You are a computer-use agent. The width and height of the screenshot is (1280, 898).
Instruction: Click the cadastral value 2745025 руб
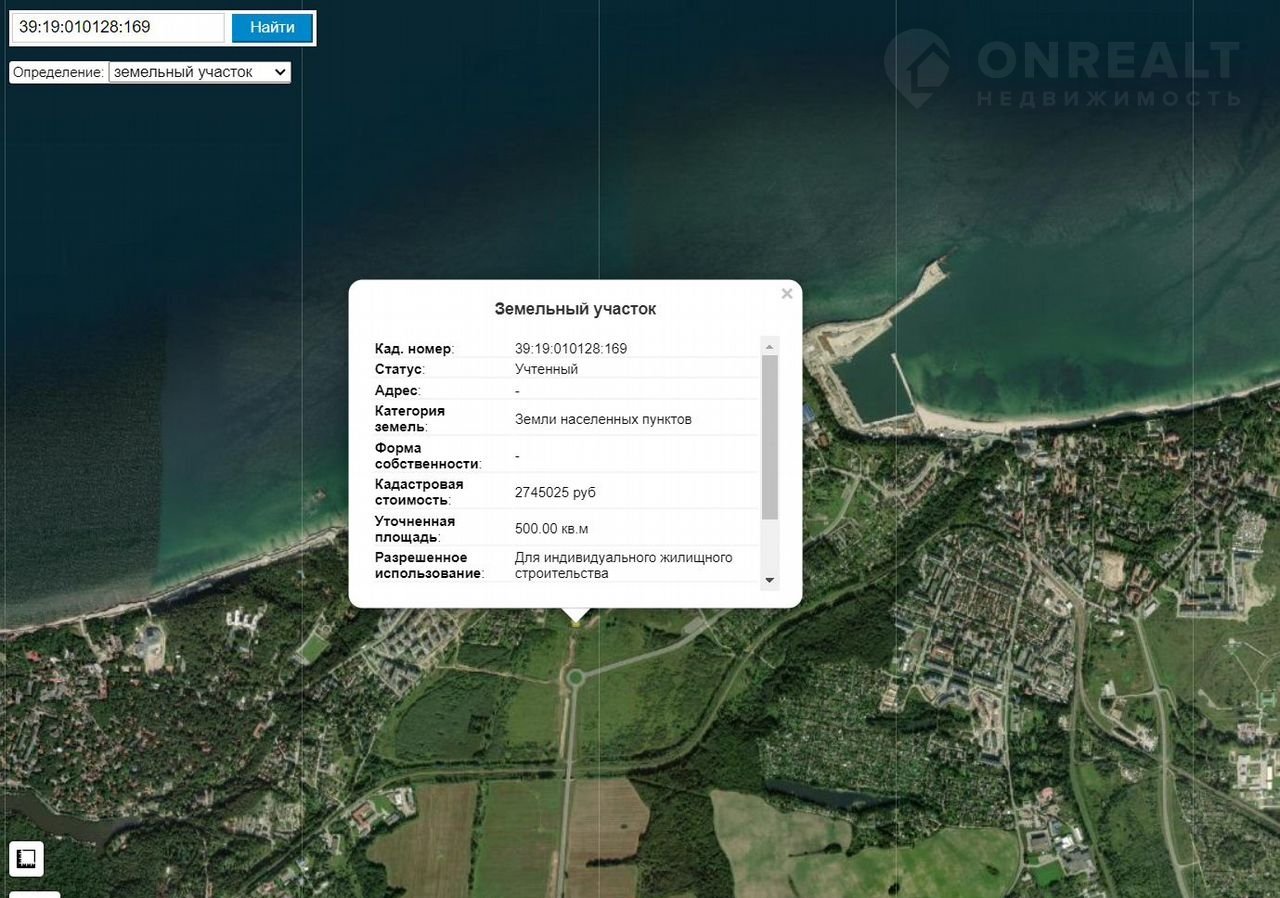(x=555, y=493)
